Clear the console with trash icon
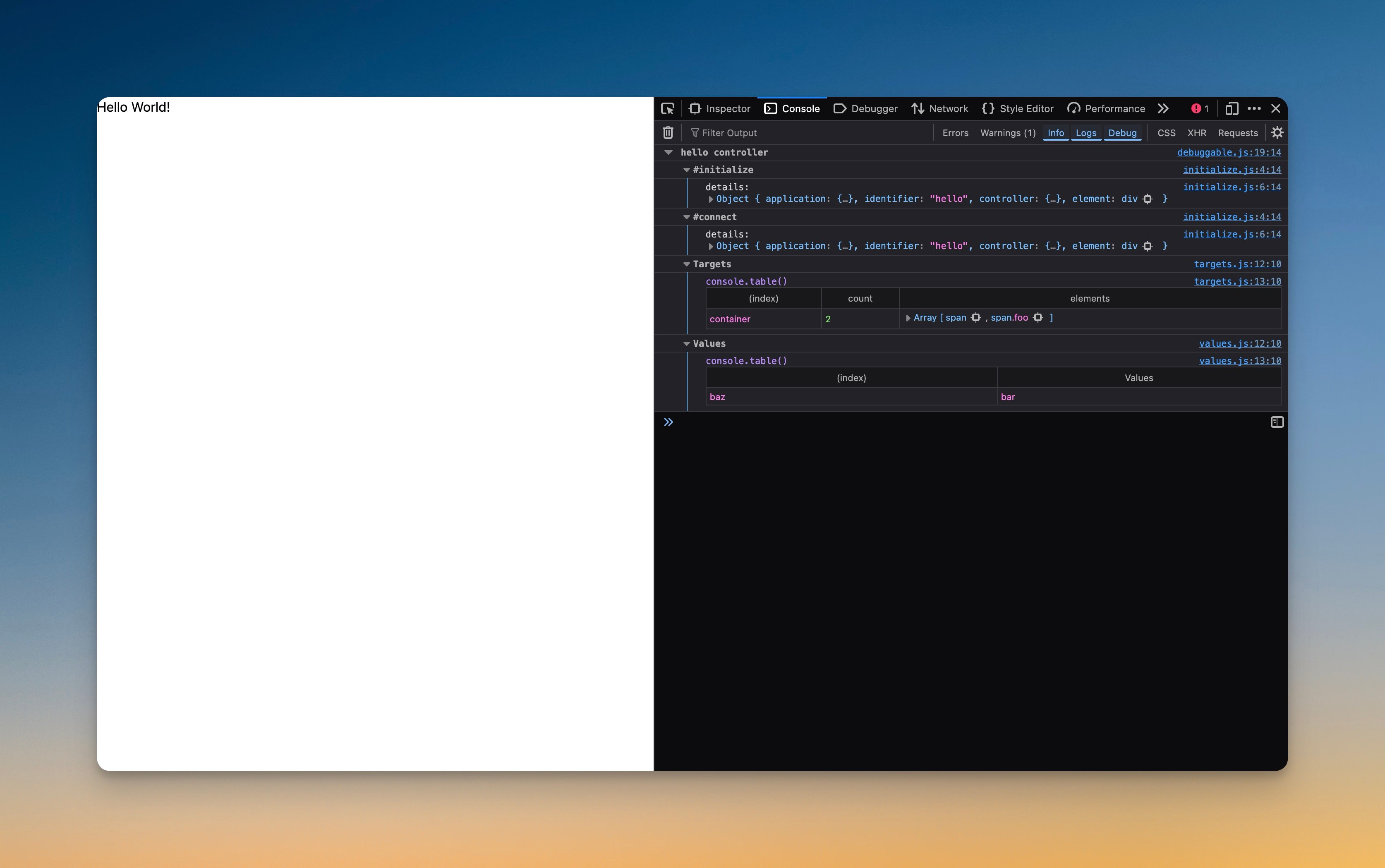Viewport: 1385px width, 868px height. [x=668, y=133]
